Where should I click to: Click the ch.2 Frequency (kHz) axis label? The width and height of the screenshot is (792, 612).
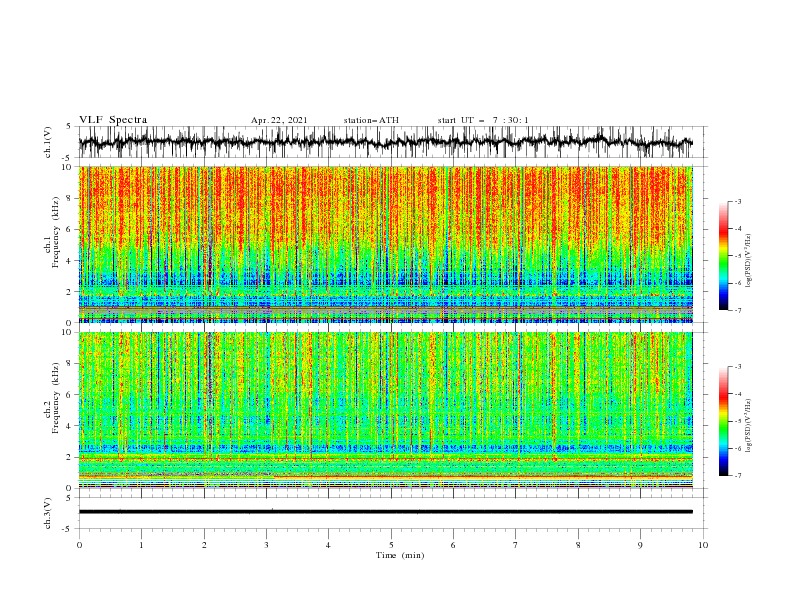(x=52, y=397)
